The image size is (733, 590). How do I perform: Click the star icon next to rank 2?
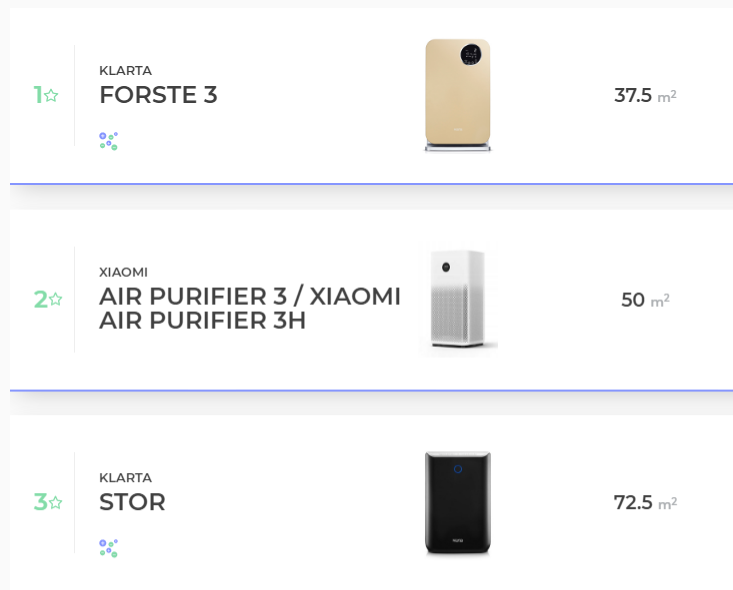pos(56,299)
